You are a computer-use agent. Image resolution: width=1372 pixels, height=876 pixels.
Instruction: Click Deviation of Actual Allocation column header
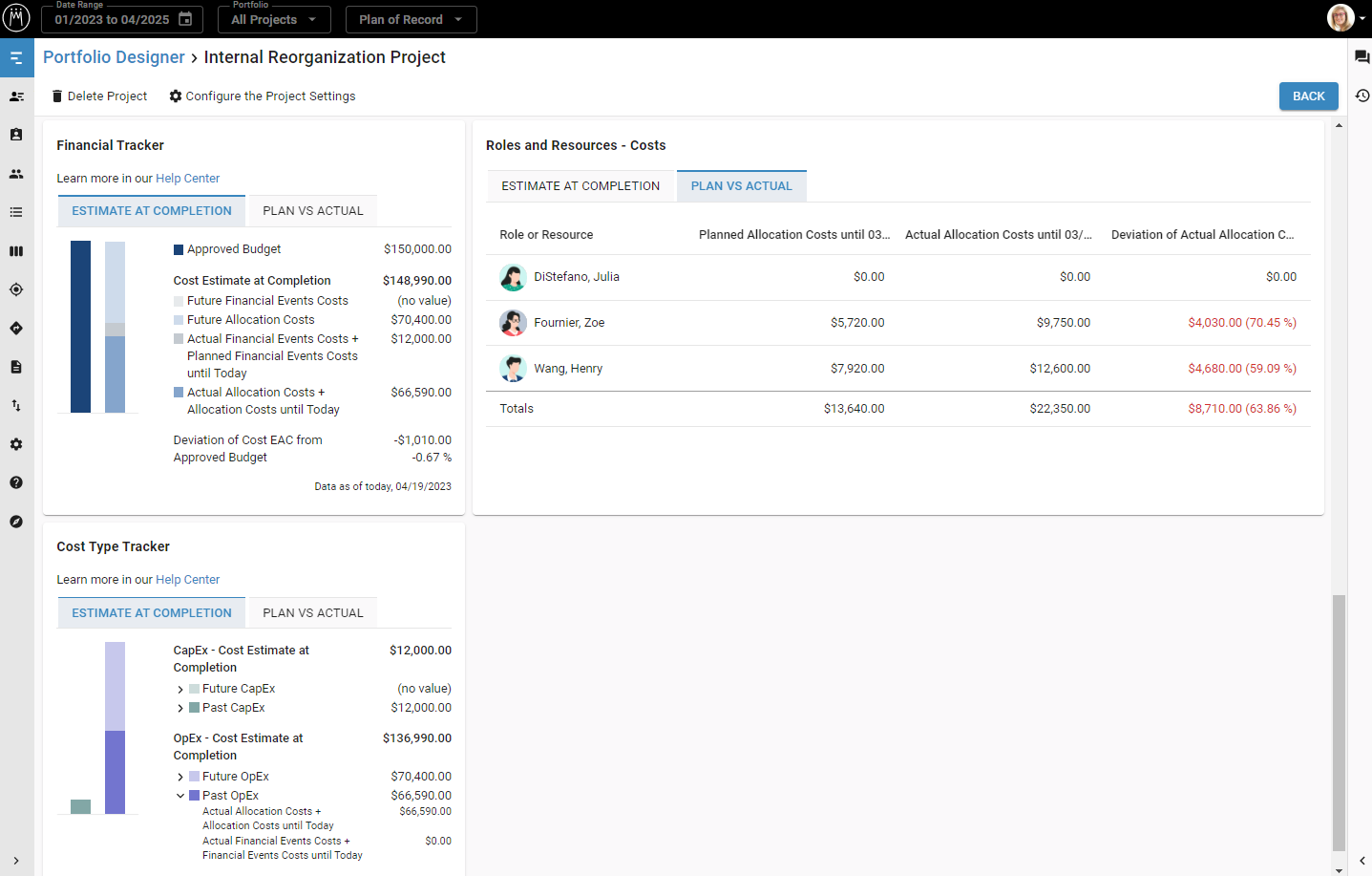1203,235
